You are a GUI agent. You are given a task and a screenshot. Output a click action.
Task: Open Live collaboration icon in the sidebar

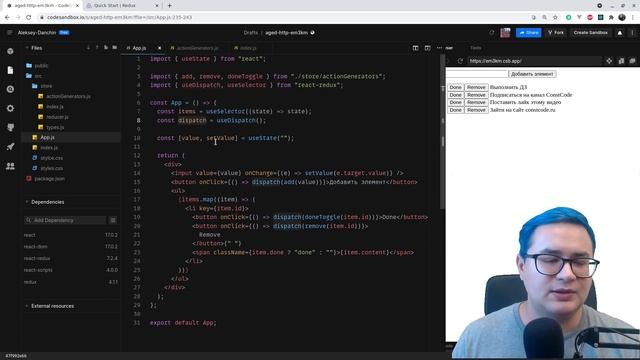pos(10,166)
